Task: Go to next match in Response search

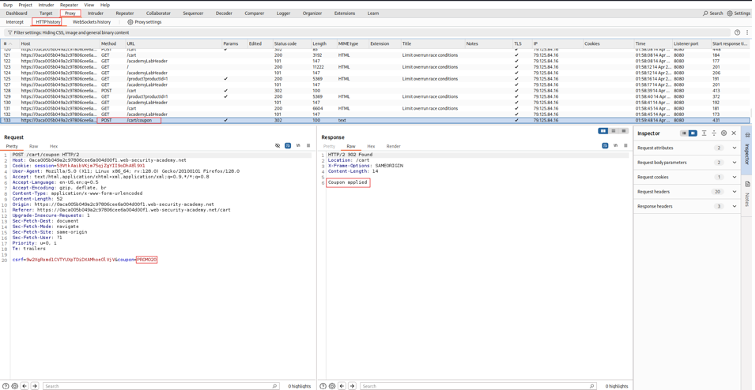Action: 351,386
